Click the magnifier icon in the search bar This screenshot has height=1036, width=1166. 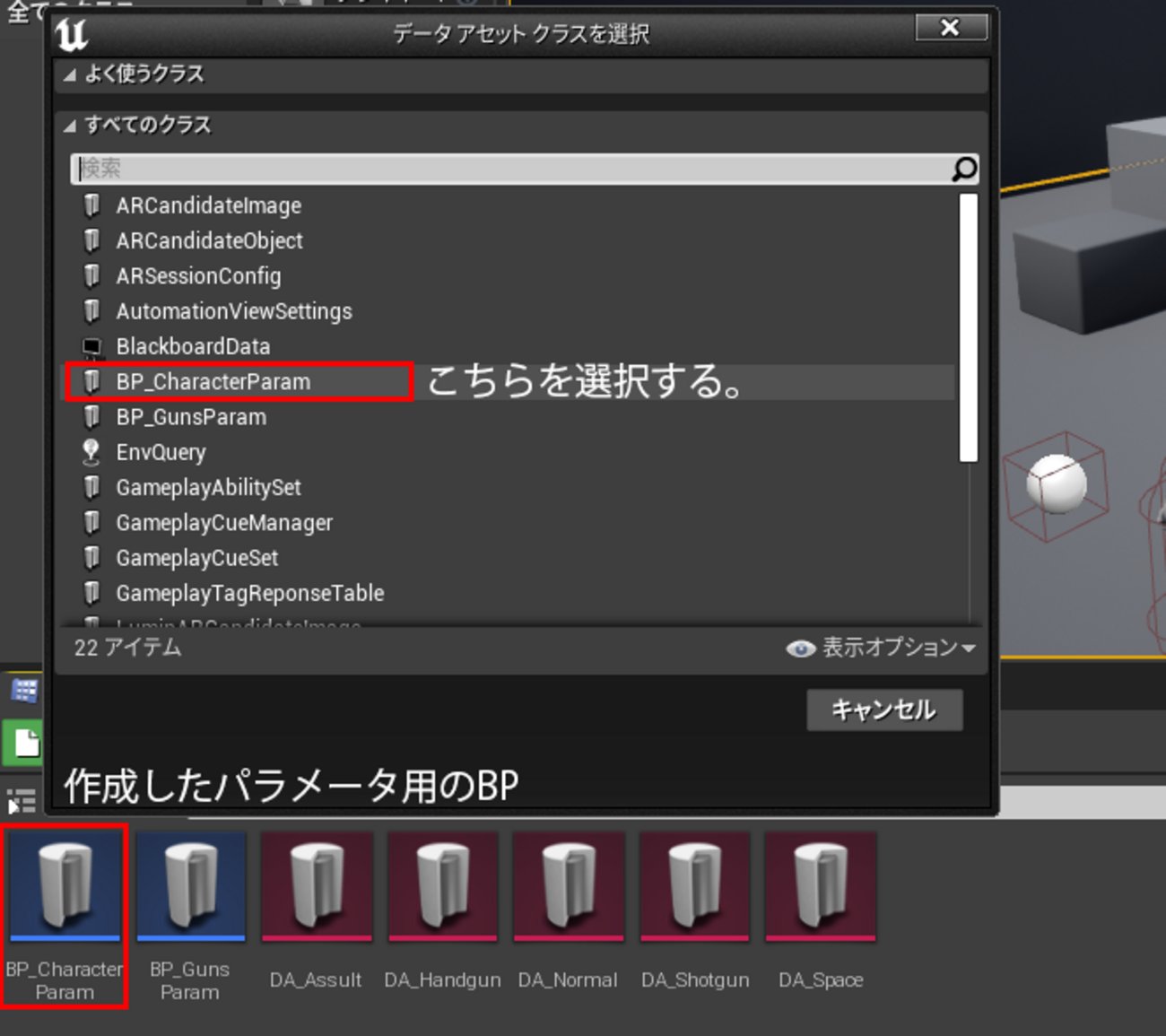tap(963, 168)
